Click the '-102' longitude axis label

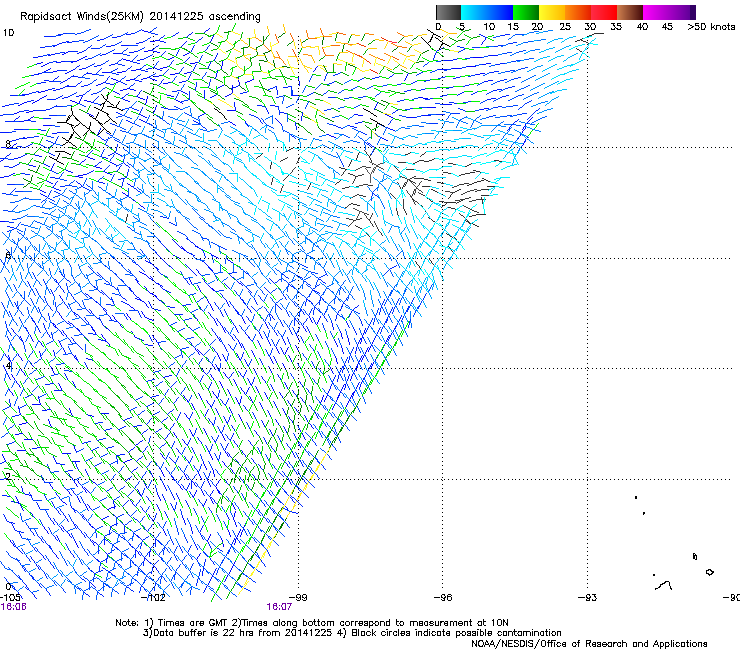pos(153,598)
